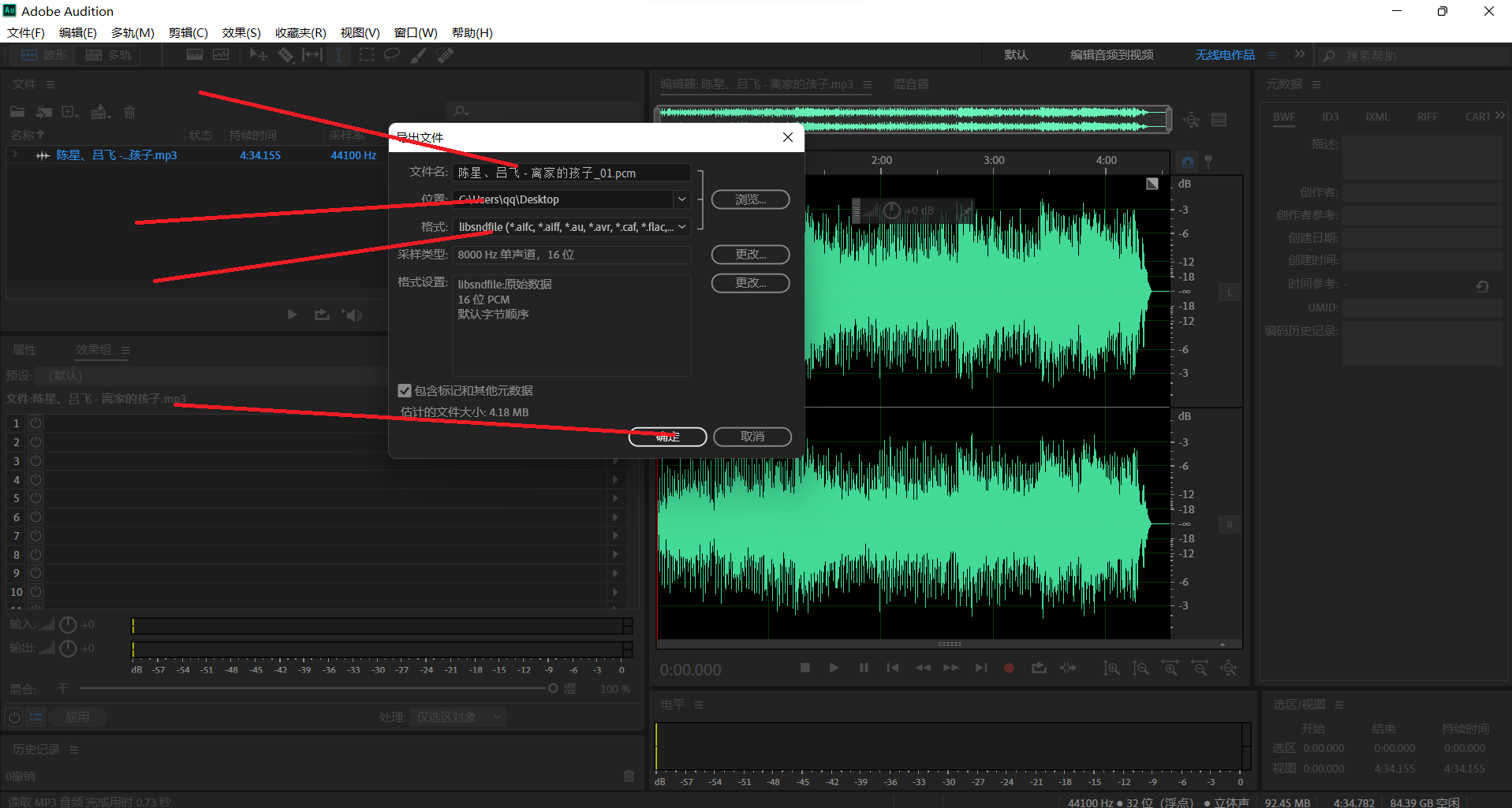Screen dimensions: 1512x808
Task: Toggle power for effect slot 1
Action: click(x=35, y=423)
